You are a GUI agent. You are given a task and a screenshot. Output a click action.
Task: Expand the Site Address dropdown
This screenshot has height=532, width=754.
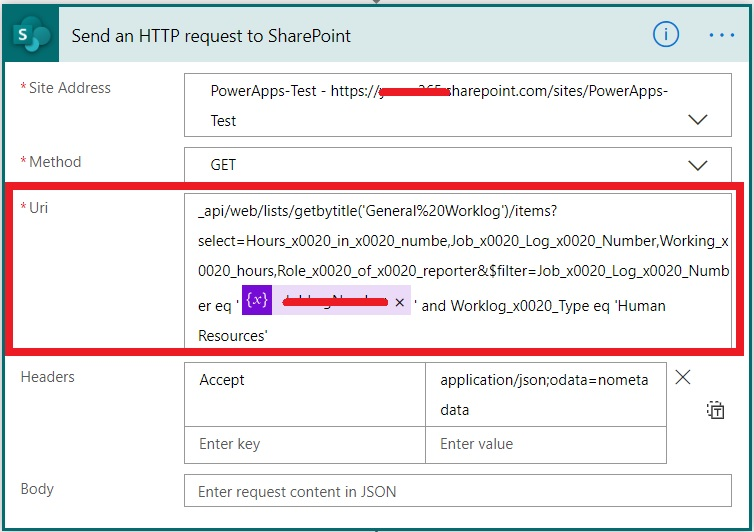698,120
